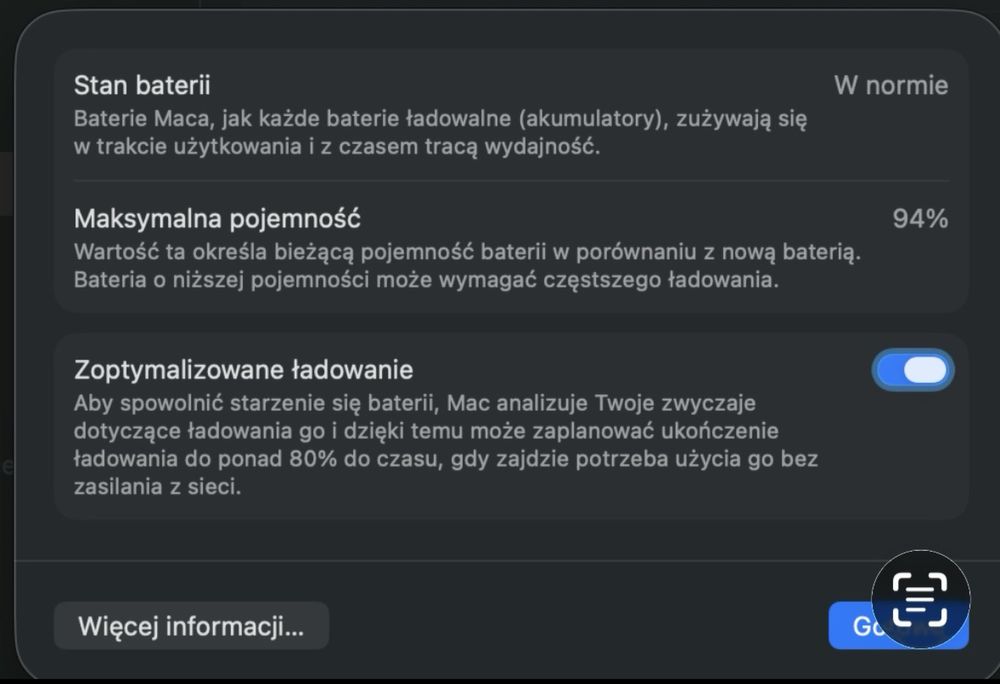Click divider between Stan baterii and Maksymalna pojemność
This screenshot has height=684, width=1000.
tap(510, 181)
